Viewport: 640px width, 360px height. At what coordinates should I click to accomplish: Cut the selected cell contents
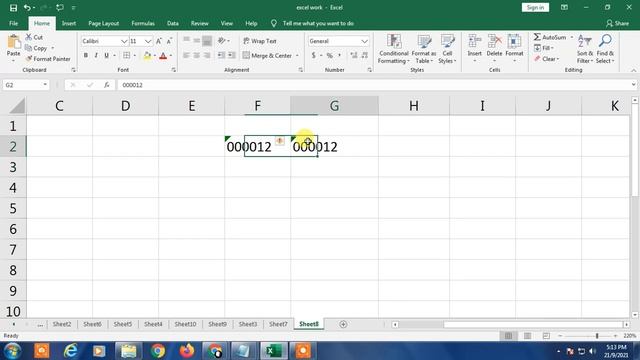[x=34, y=37]
